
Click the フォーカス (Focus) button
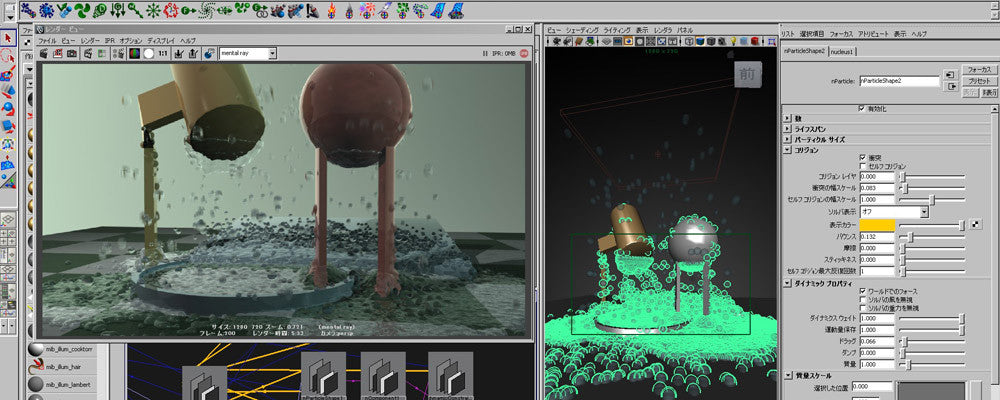[x=979, y=70]
